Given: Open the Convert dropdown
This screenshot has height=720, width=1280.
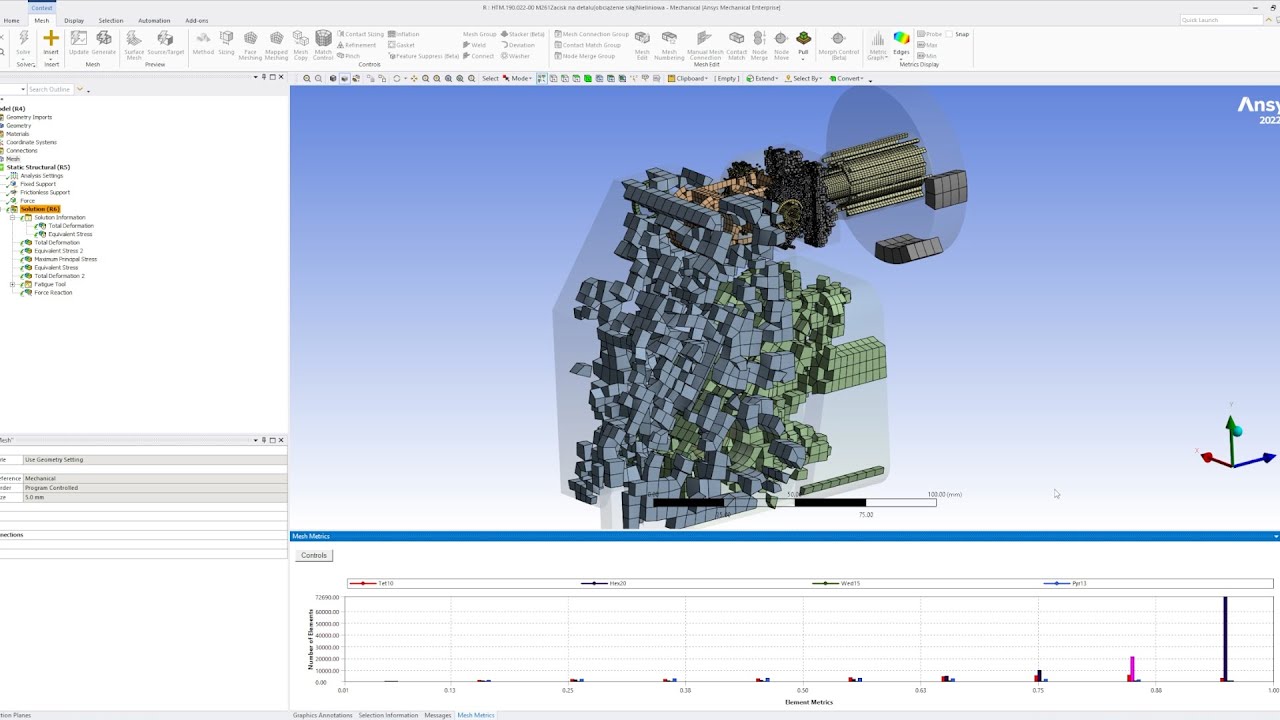Looking at the screenshot, I should click(x=847, y=78).
